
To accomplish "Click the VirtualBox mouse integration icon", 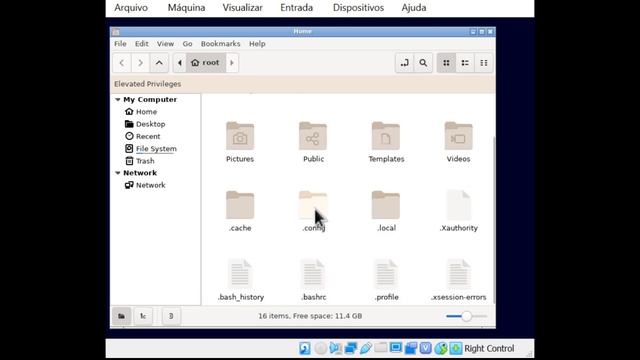I will pyautogui.click(x=441, y=348).
